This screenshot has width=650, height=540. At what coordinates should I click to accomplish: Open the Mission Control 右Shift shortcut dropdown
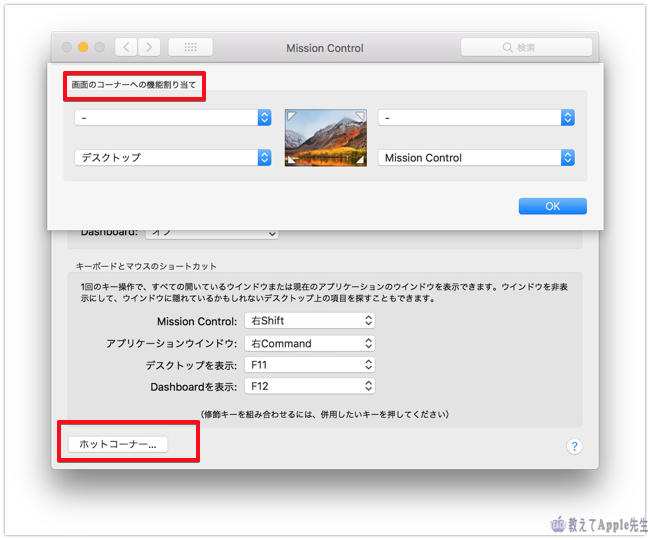coord(310,320)
